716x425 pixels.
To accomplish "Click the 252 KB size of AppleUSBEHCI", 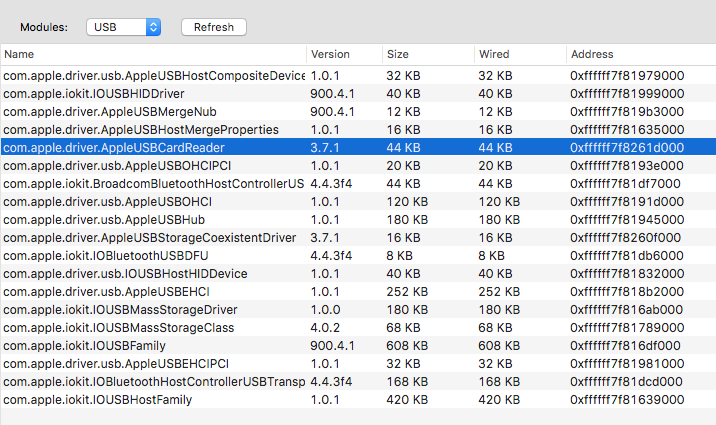I will [407, 292].
